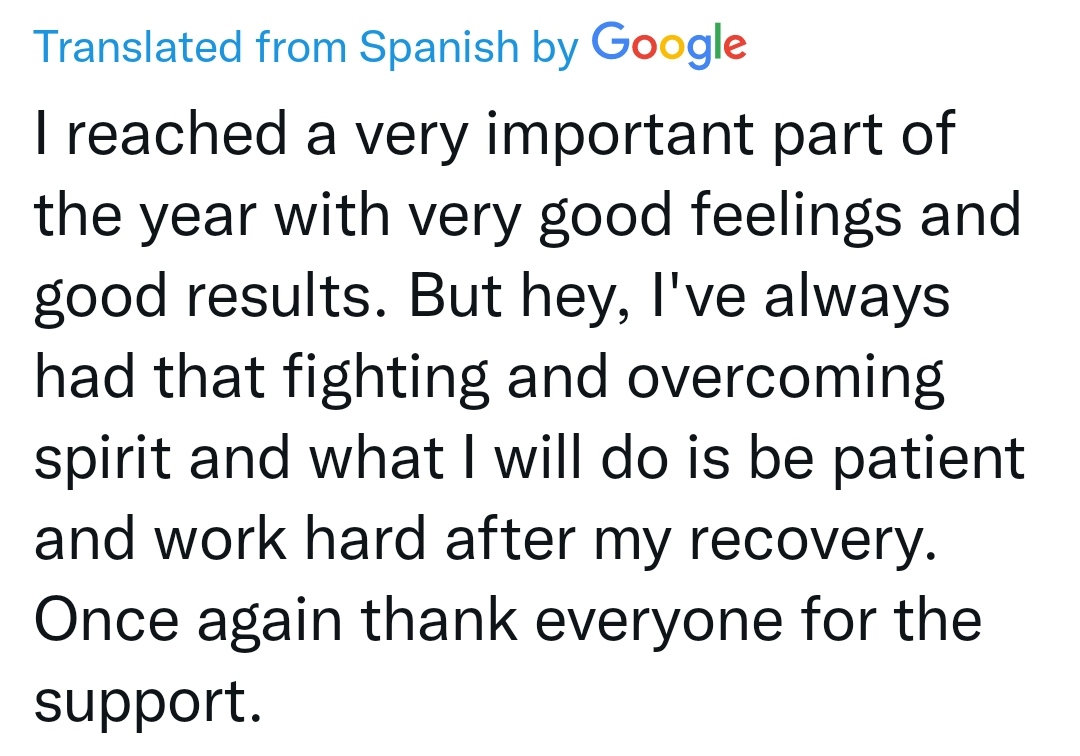
Task: Click the word 'hard' in the text
Action: point(366,538)
